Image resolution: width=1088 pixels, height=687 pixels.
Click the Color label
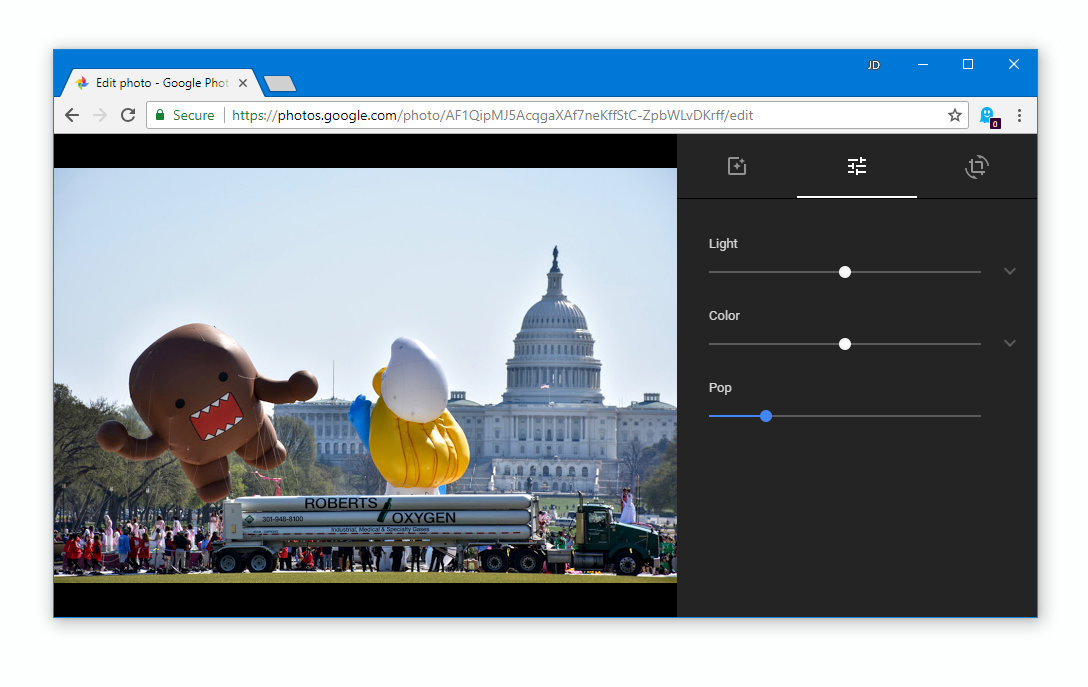click(x=724, y=316)
